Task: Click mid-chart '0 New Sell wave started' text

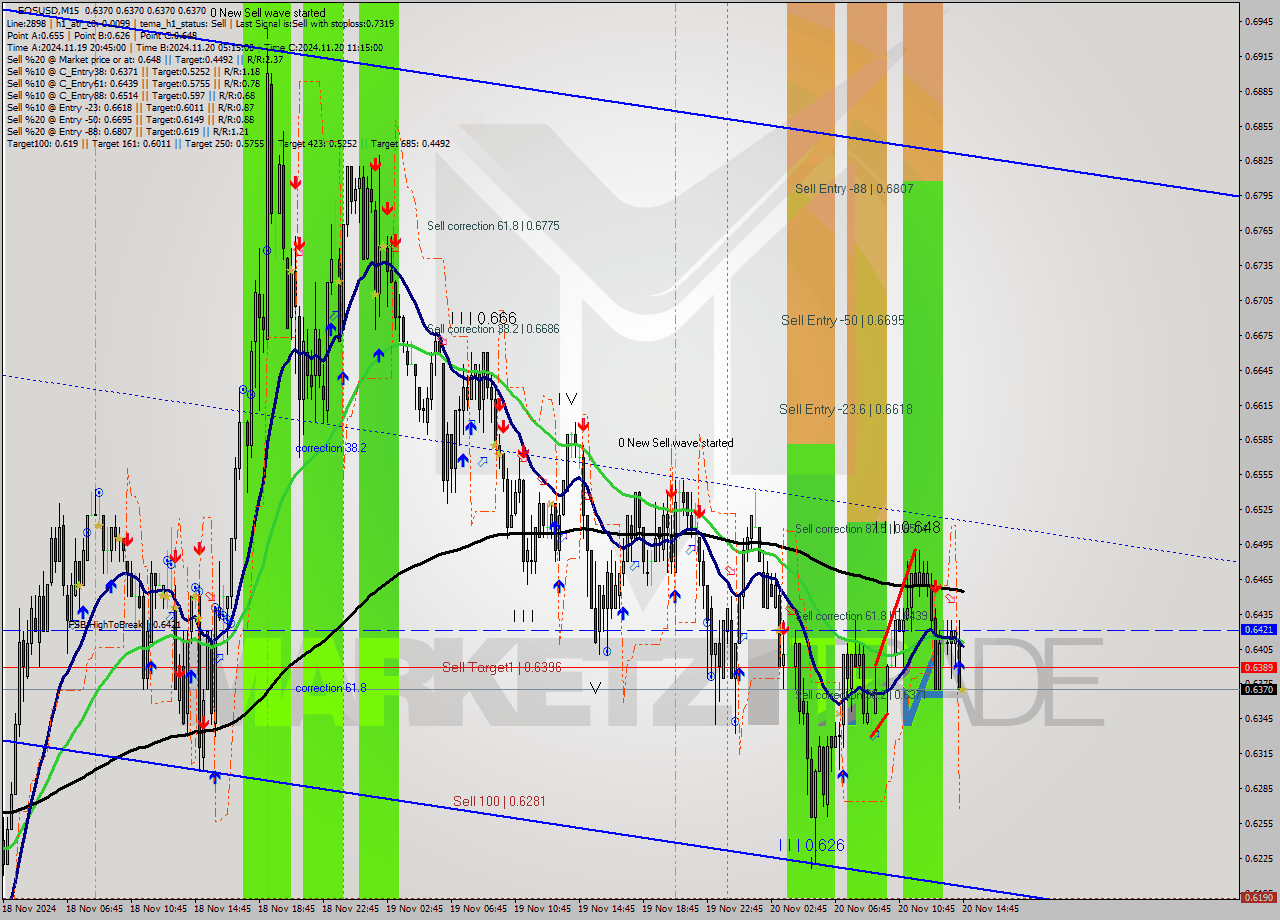Action: point(675,442)
